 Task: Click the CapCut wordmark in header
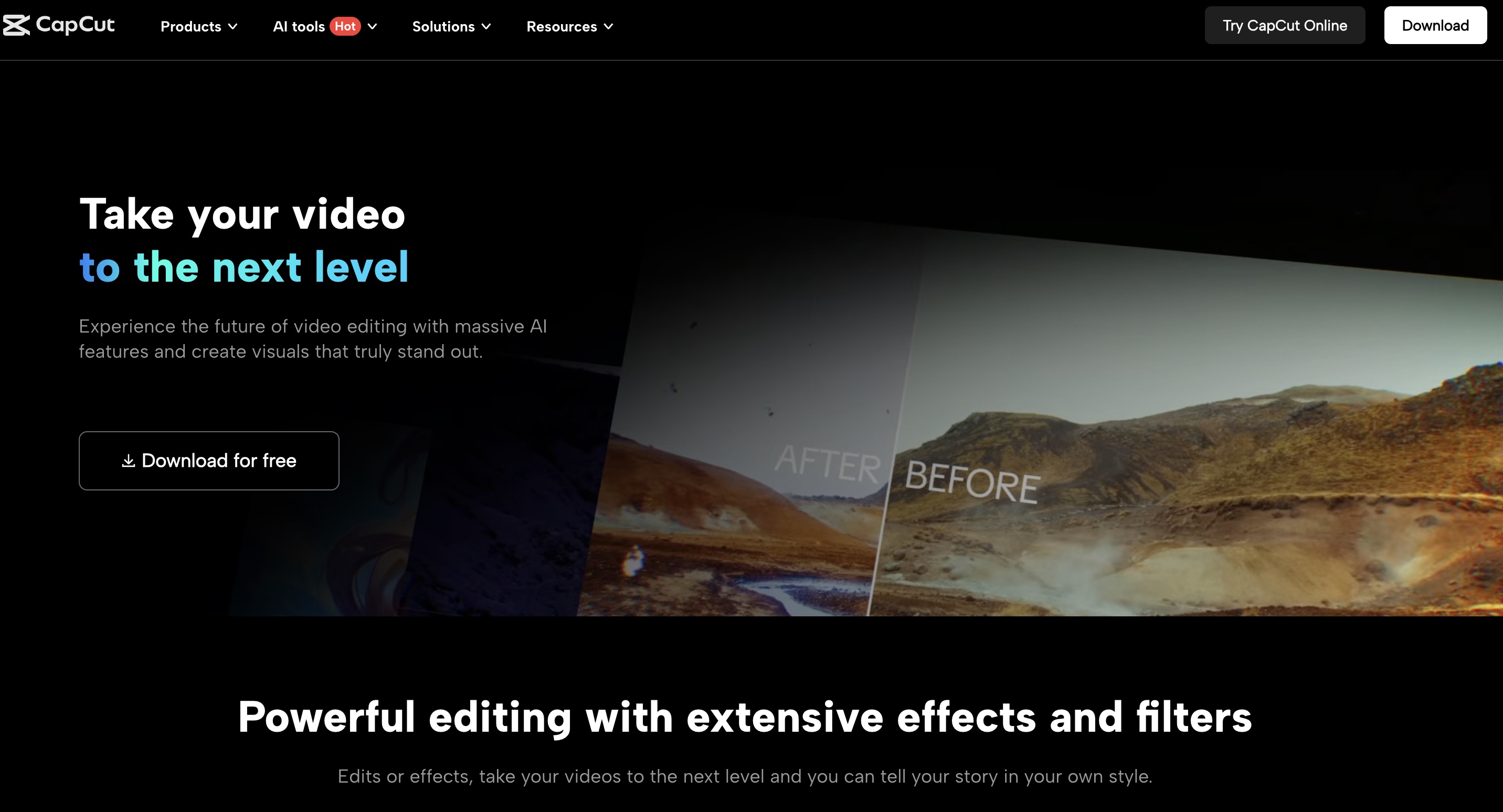point(75,25)
